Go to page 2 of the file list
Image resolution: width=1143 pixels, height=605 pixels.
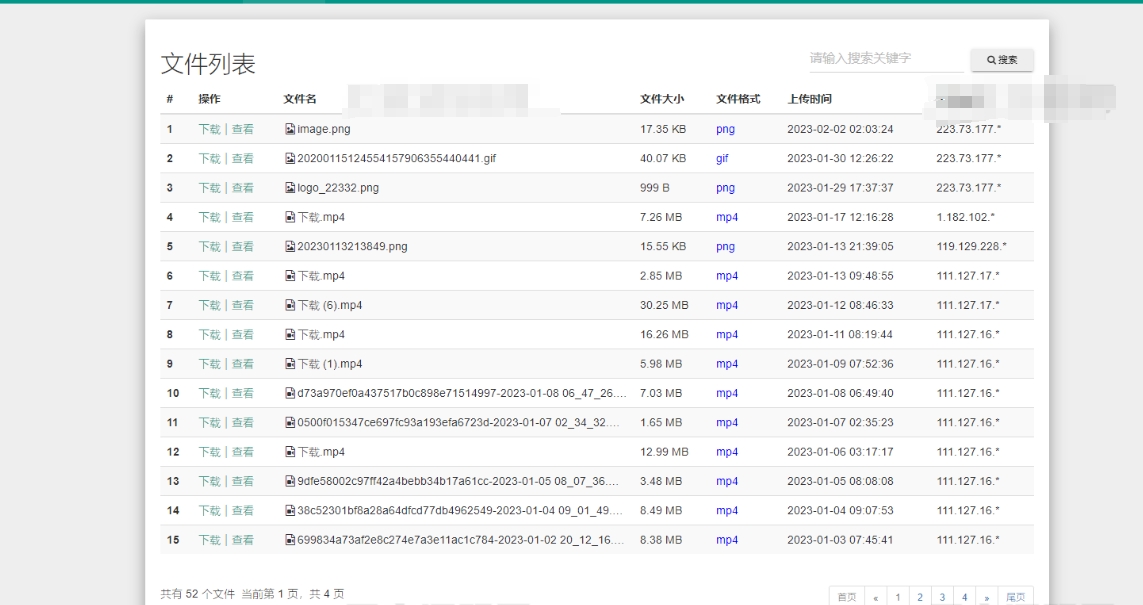click(920, 597)
